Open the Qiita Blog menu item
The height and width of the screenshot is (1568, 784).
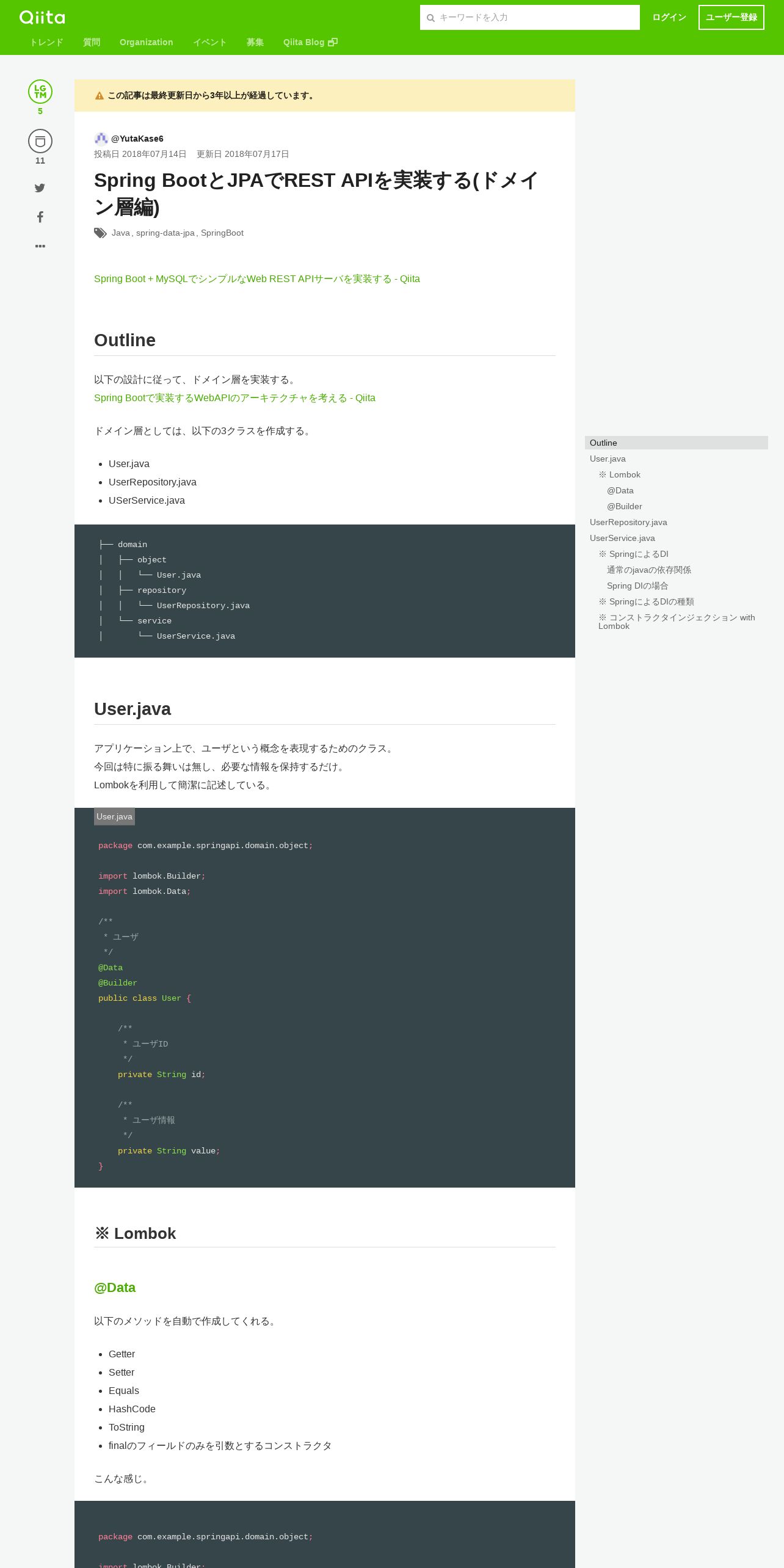coord(310,42)
